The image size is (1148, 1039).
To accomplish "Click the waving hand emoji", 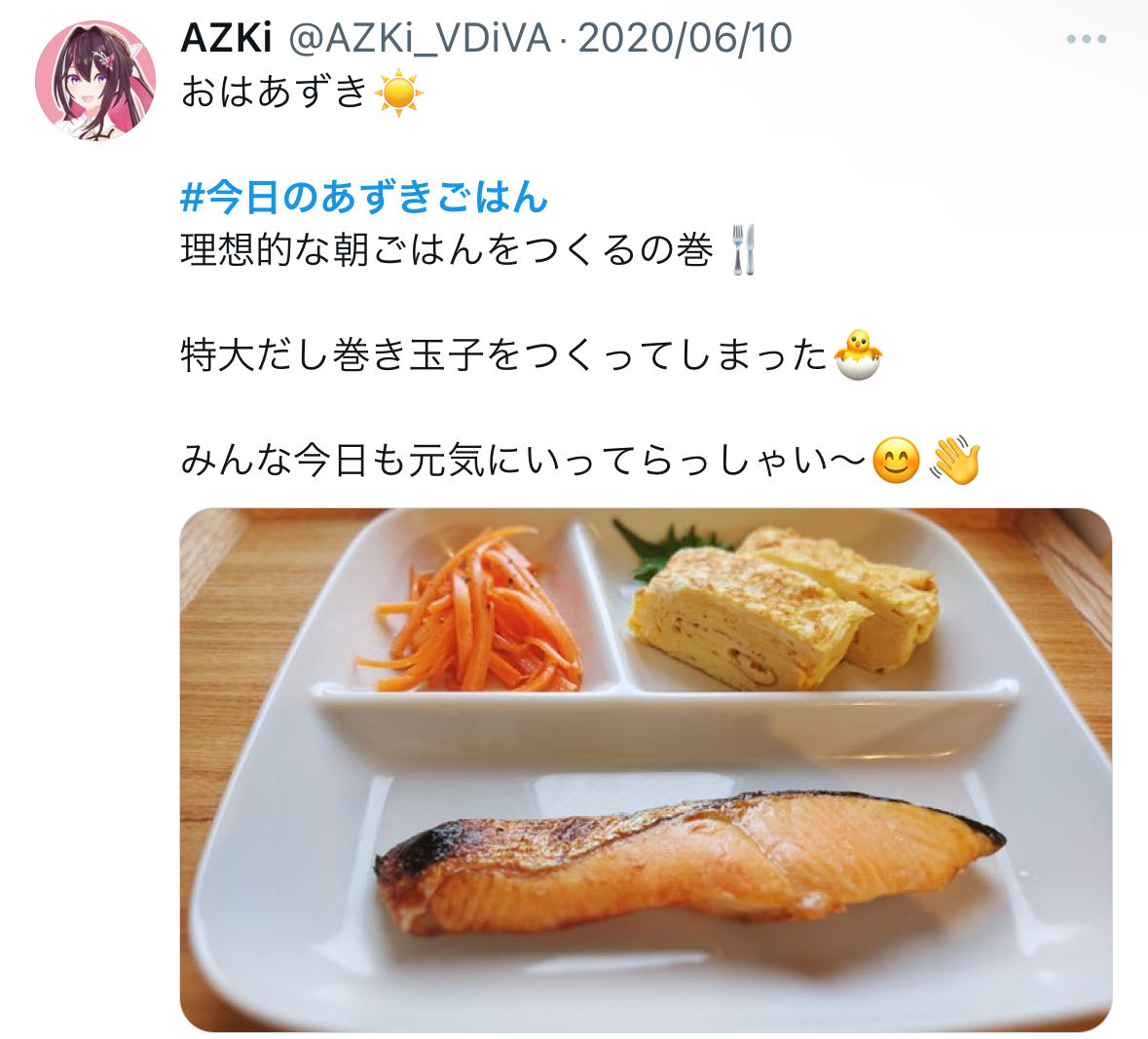I will [x=955, y=459].
